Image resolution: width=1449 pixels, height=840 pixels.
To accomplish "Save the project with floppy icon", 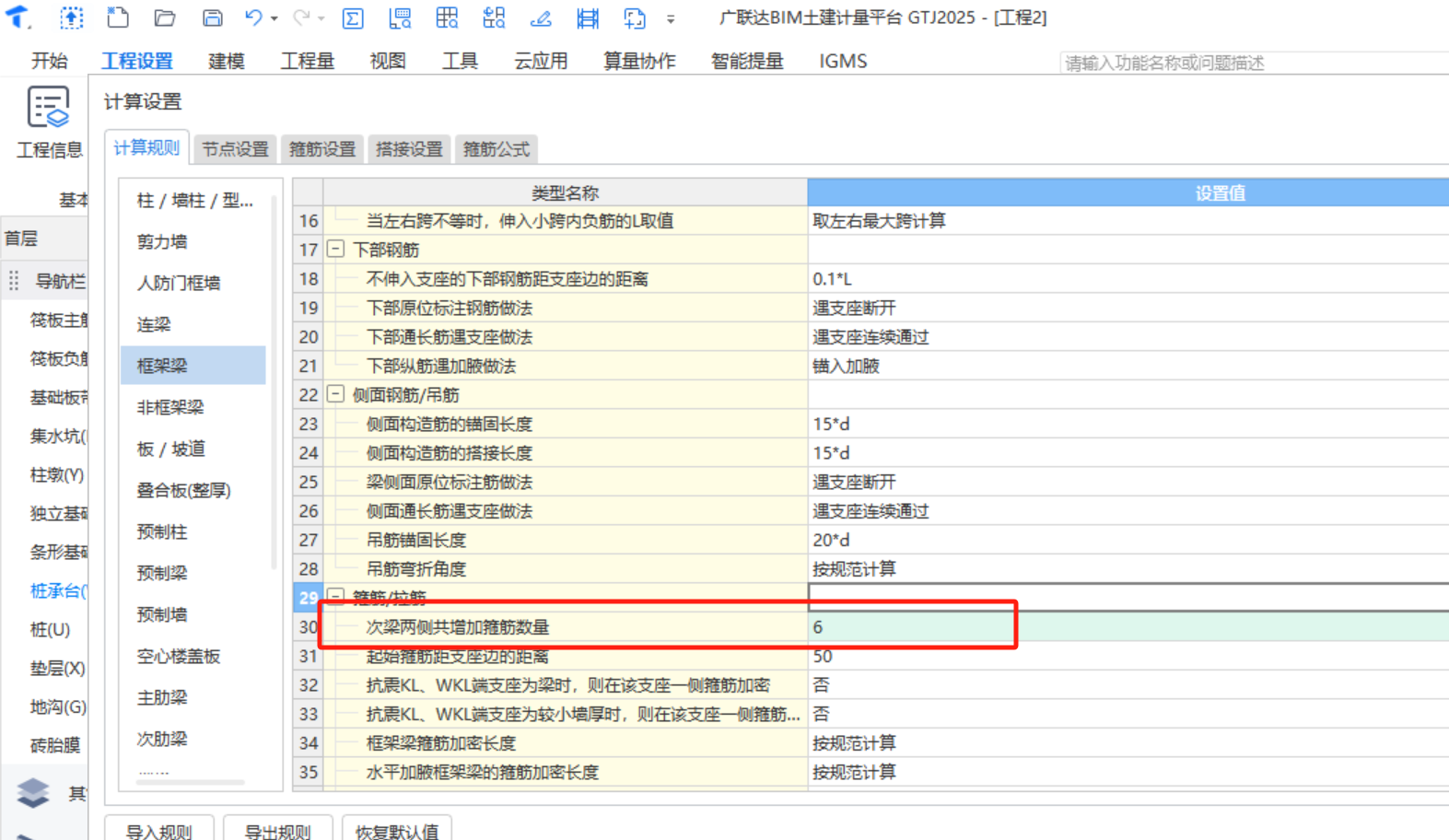I will click(212, 17).
